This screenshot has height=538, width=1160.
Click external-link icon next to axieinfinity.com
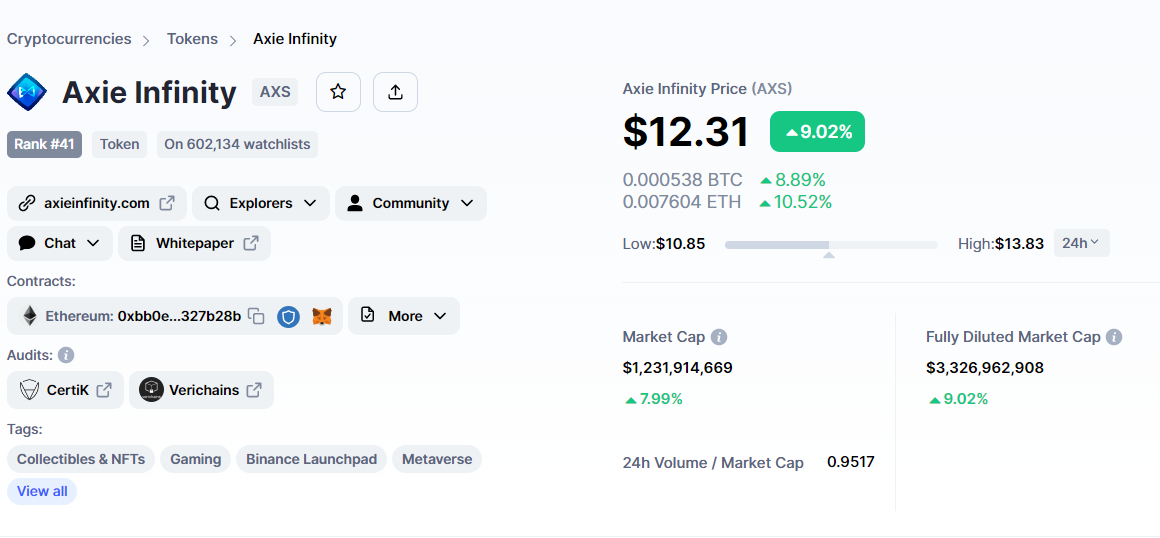[x=168, y=203]
